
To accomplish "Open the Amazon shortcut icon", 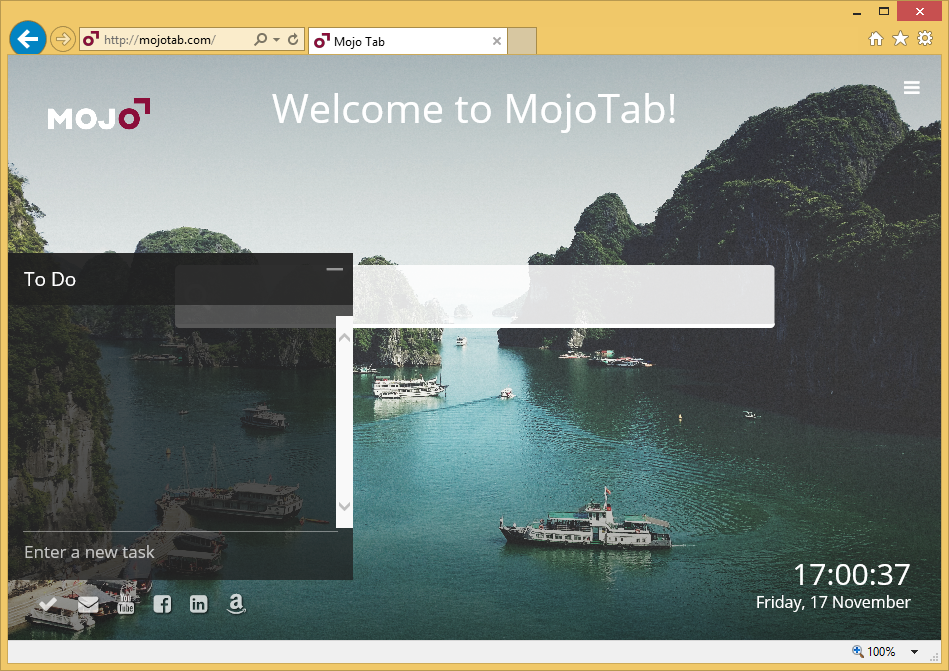I will (x=236, y=604).
